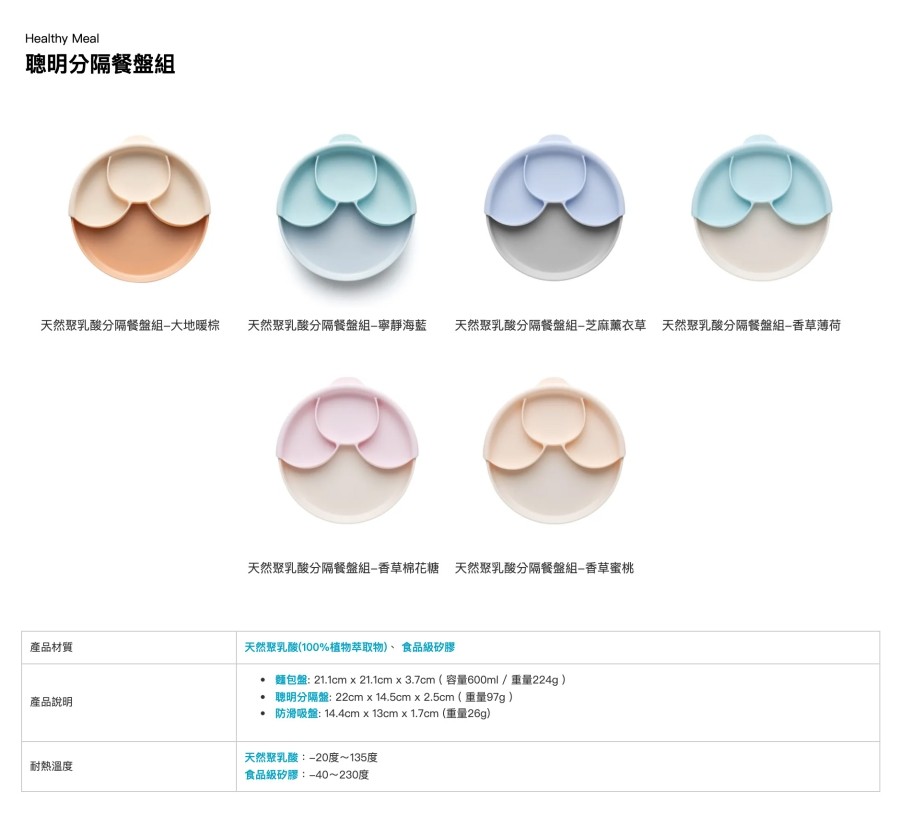Open 天然聚乳酸分隔餐盤組-香草蜜桃 product name
The height and width of the screenshot is (838, 900).
point(544,568)
